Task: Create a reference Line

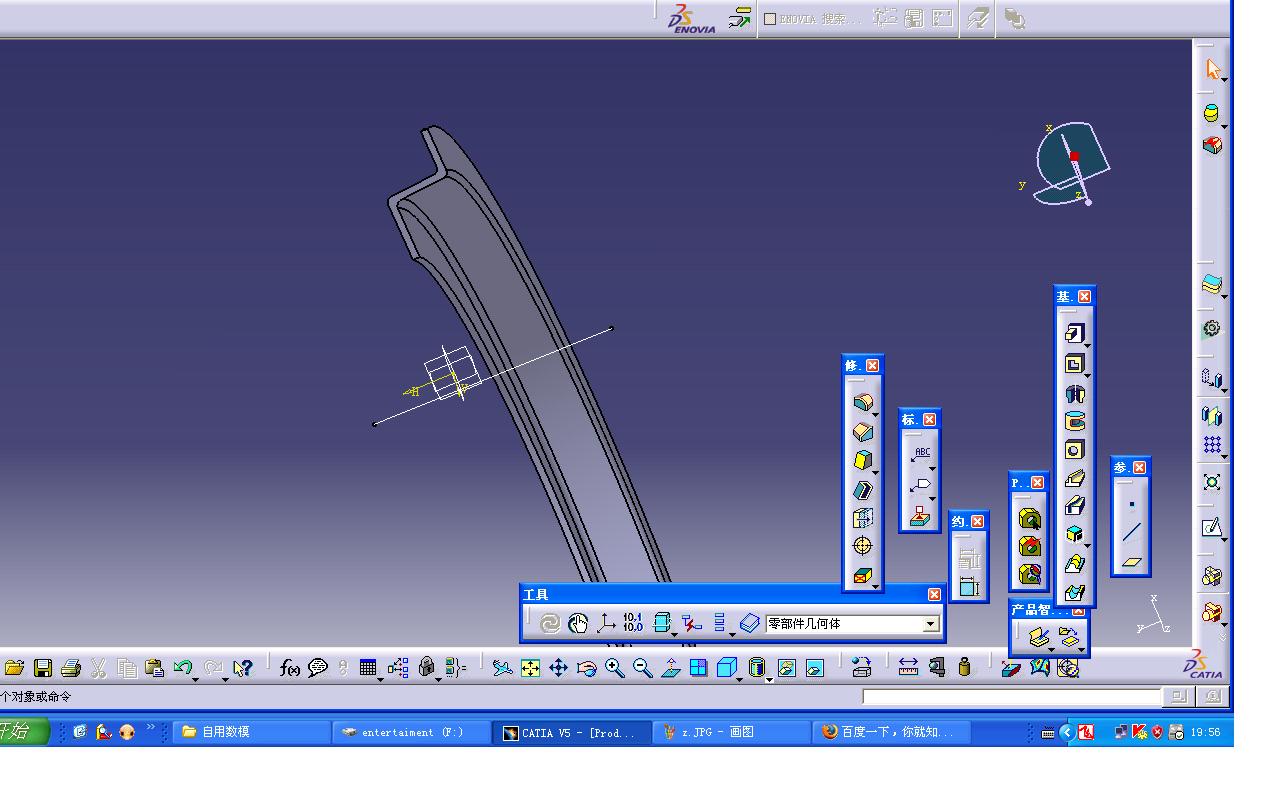Action: pyautogui.click(x=1131, y=533)
